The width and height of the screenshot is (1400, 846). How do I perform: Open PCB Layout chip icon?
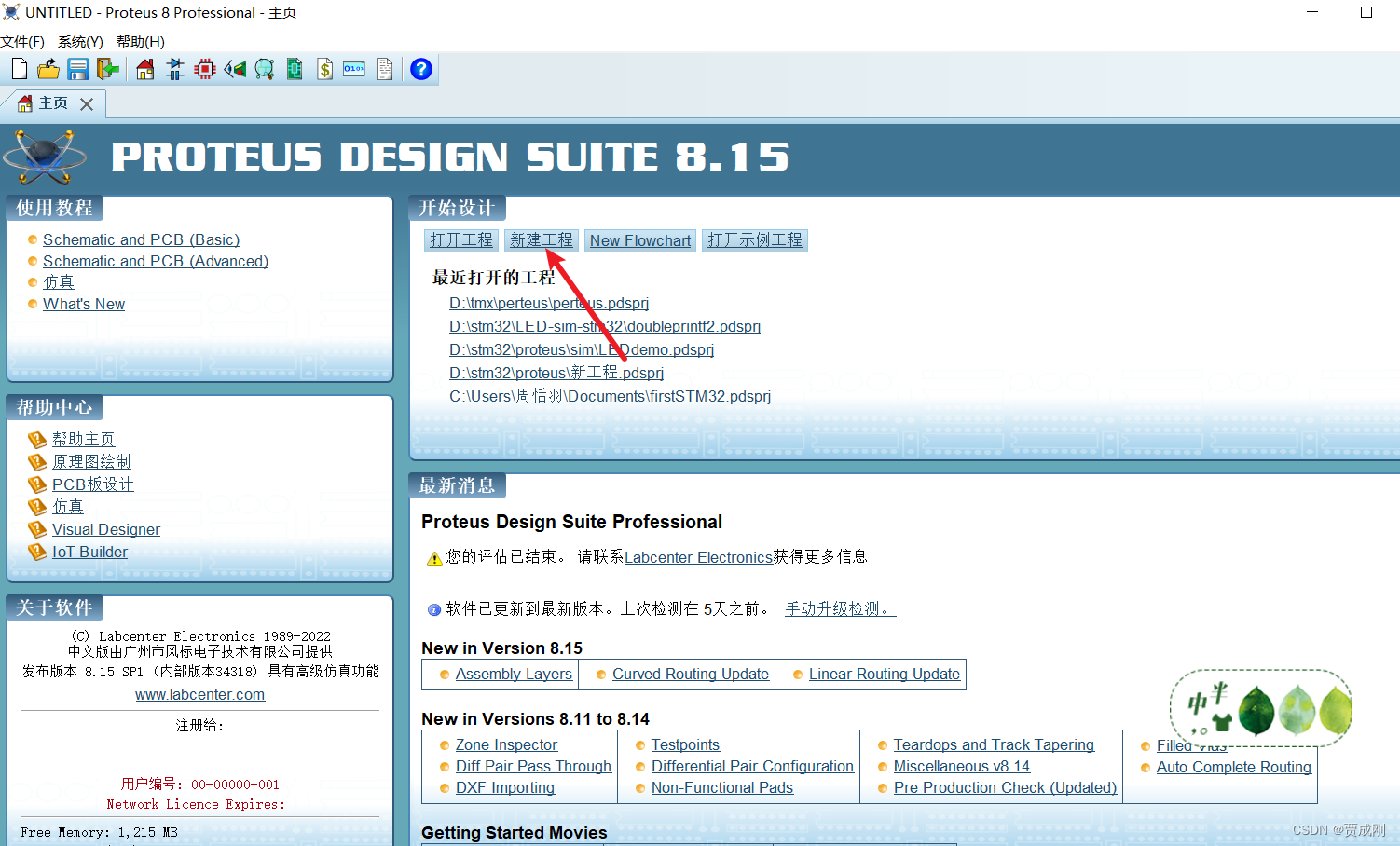(x=205, y=69)
